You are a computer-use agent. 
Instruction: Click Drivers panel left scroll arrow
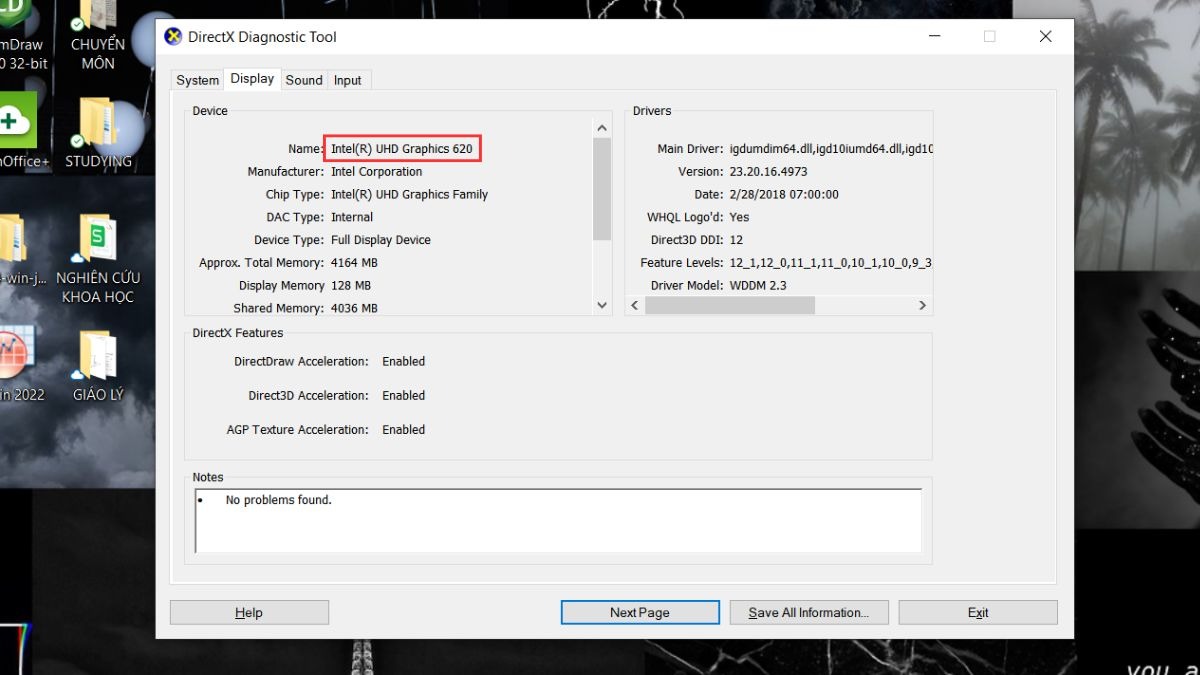tap(635, 305)
